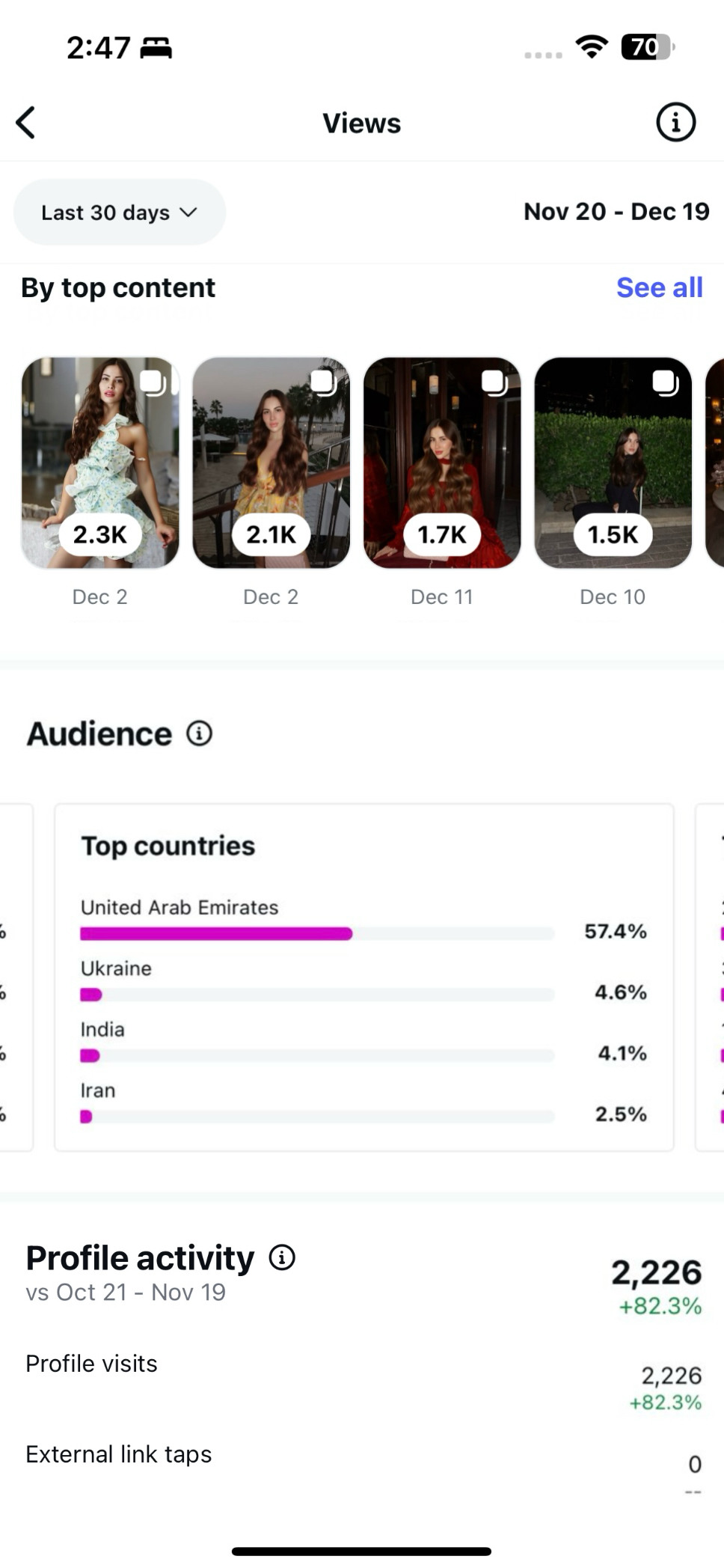Tap the Wi-Fi status icon
The width and height of the screenshot is (724, 1568).
(x=591, y=47)
